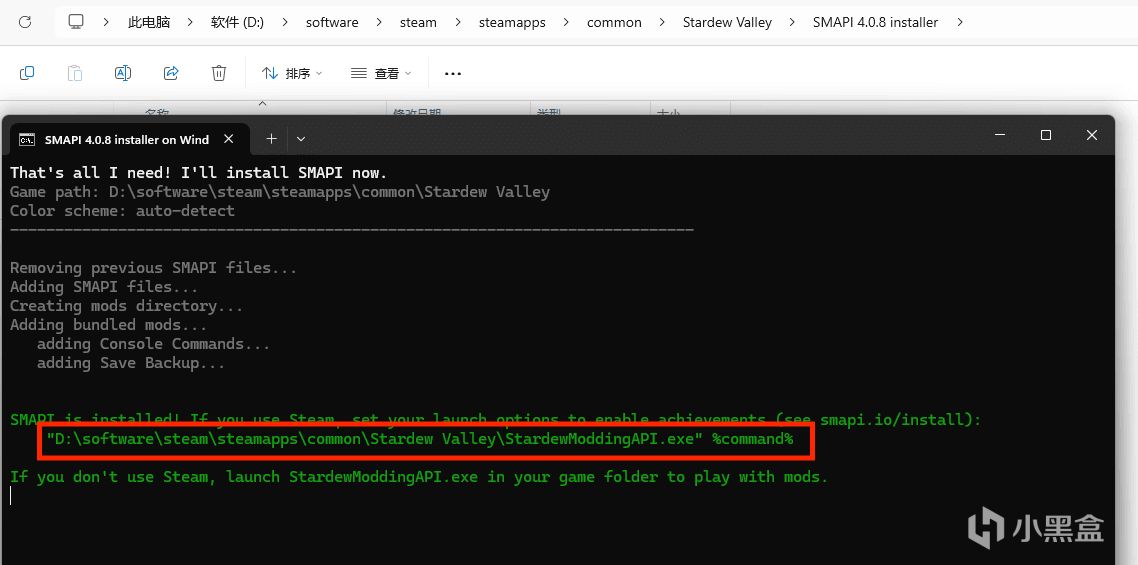1138x565 pixels.
Task: Click the StardewModdingAPI.exe %command% launch option line
Action: pos(420,439)
